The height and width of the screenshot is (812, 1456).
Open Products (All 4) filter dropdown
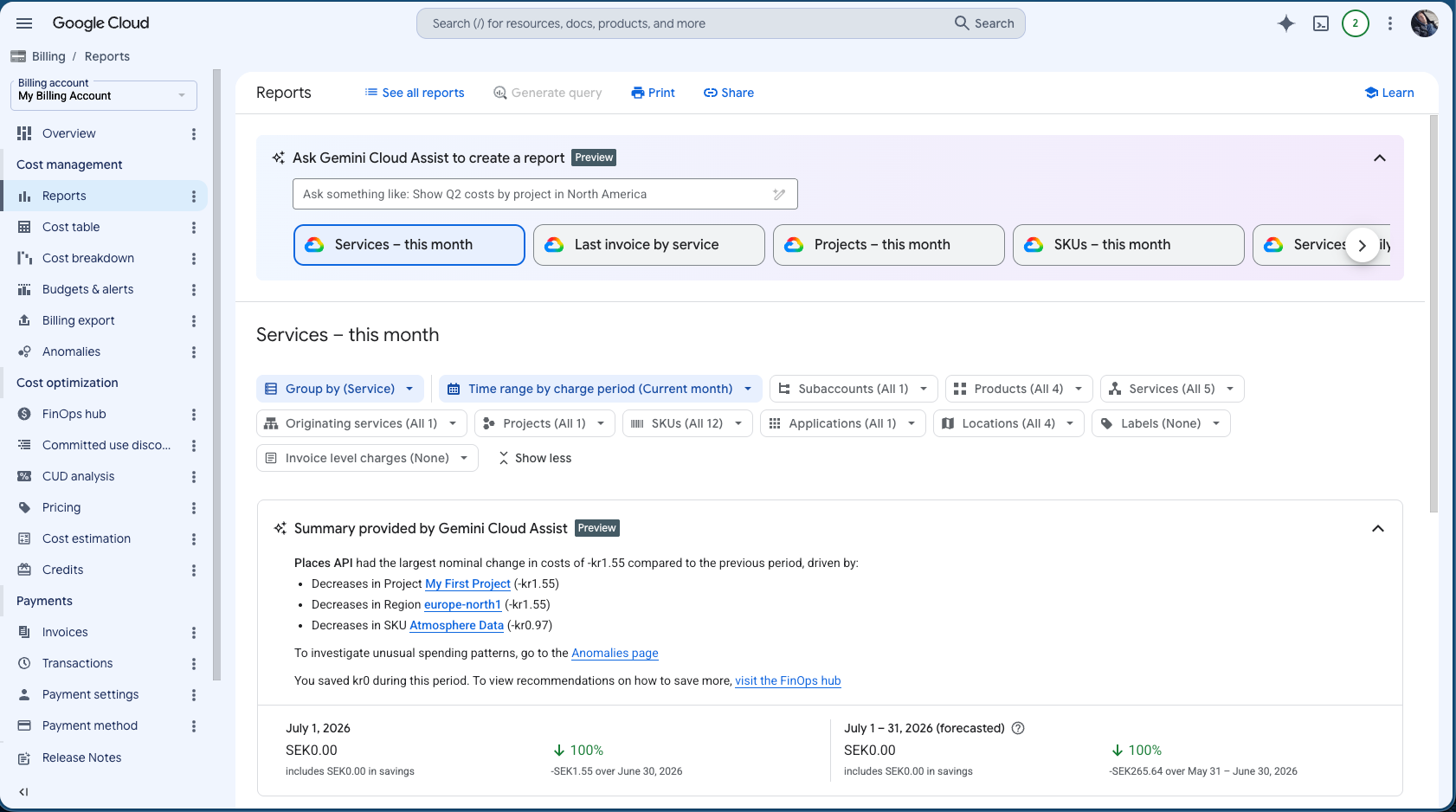coord(1019,389)
